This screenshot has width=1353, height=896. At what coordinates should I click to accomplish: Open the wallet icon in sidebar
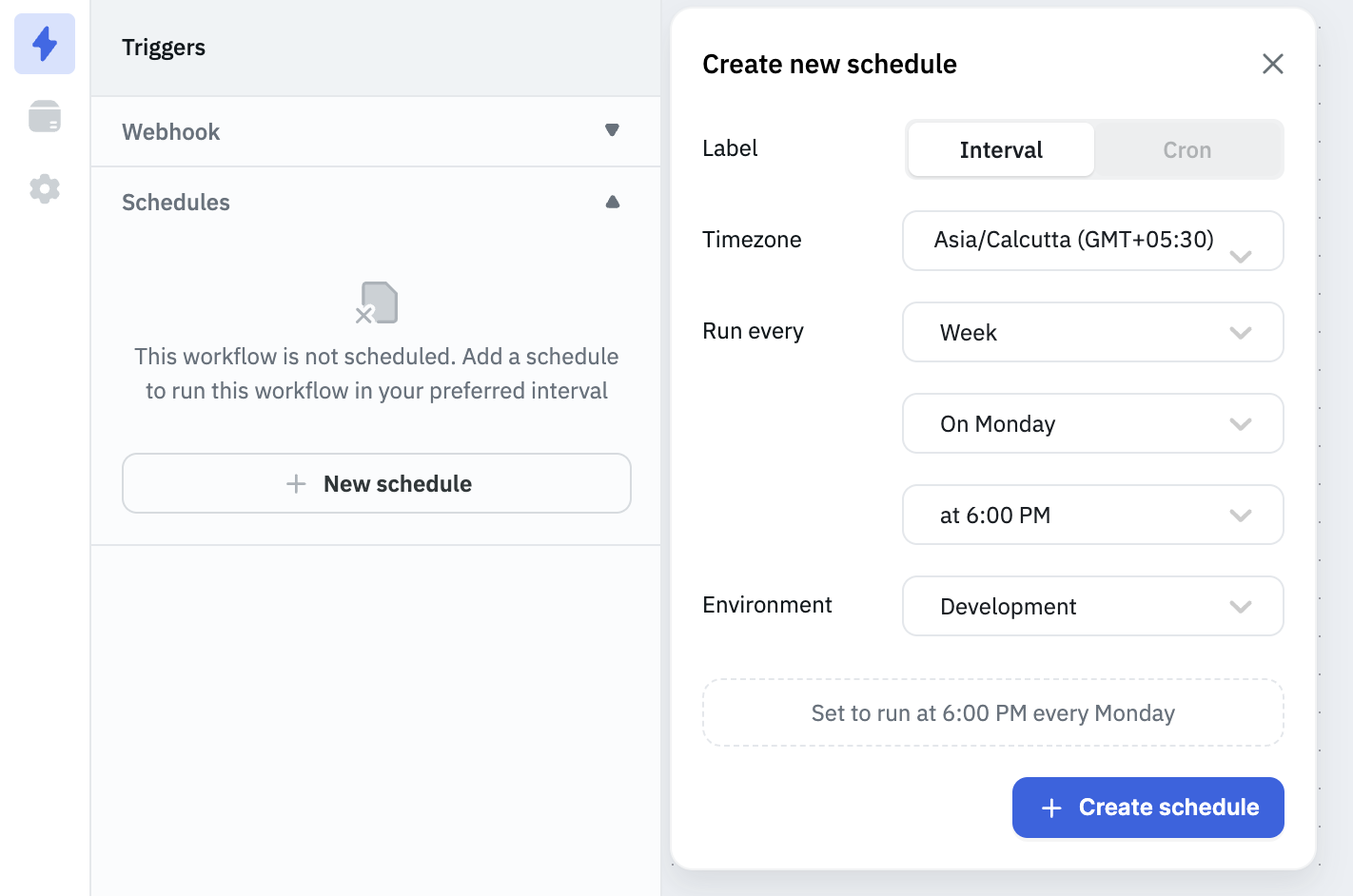tap(45, 116)
